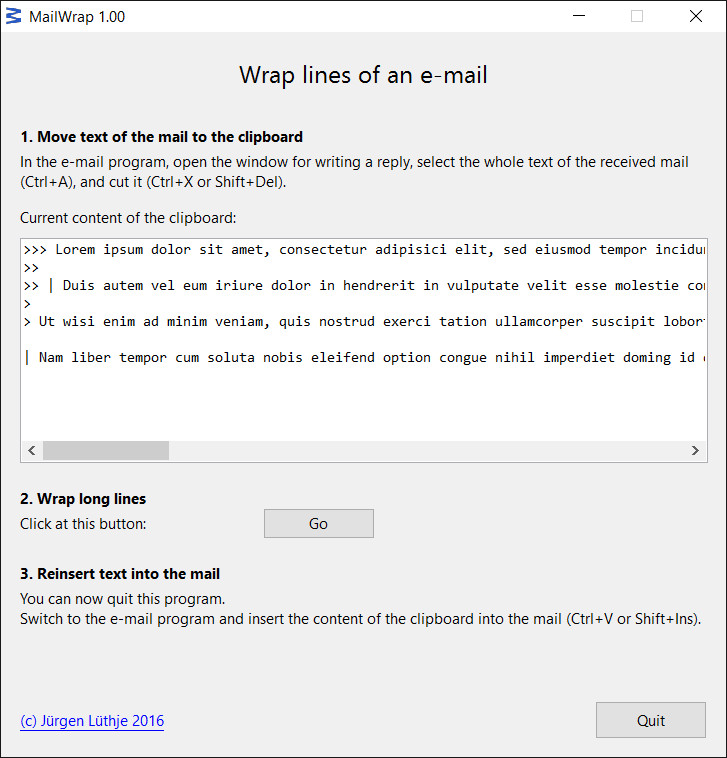The height and width of the screenshot is (758, 727).
Task: Click the greyed-out maximize button
Action: (x=637, y=16)
